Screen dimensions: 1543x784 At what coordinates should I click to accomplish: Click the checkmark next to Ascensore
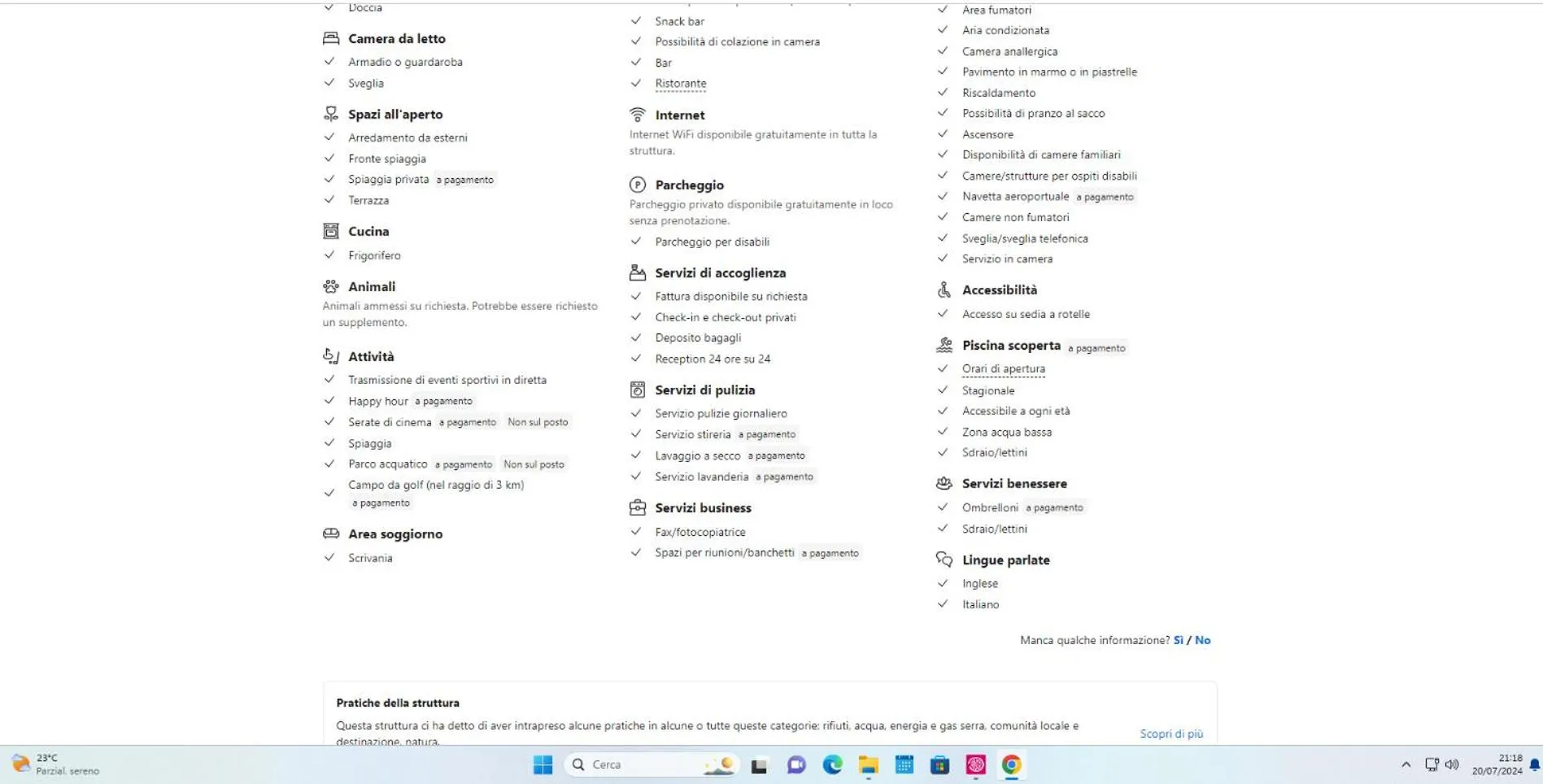(x=943, y=134)
